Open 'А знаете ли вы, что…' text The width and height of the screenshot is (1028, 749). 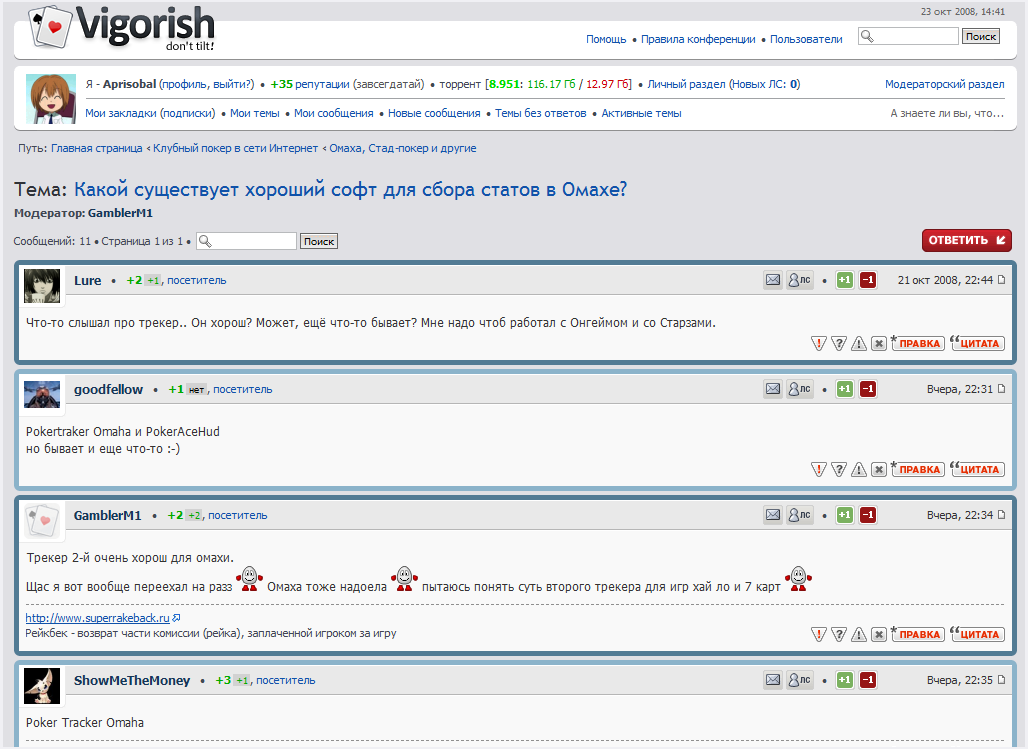coord(947,113)
